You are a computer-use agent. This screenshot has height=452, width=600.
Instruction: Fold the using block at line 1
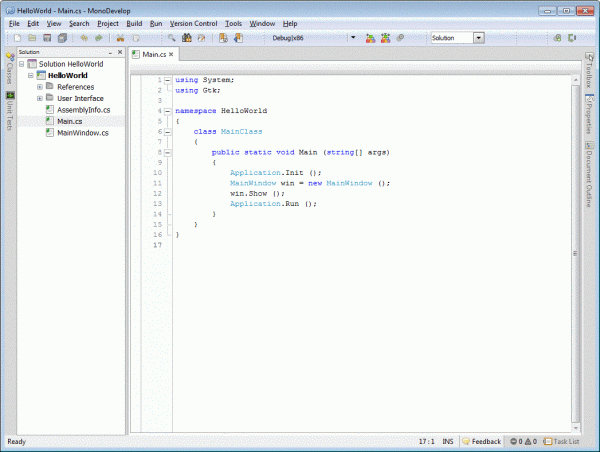click(x=168, y=80)
